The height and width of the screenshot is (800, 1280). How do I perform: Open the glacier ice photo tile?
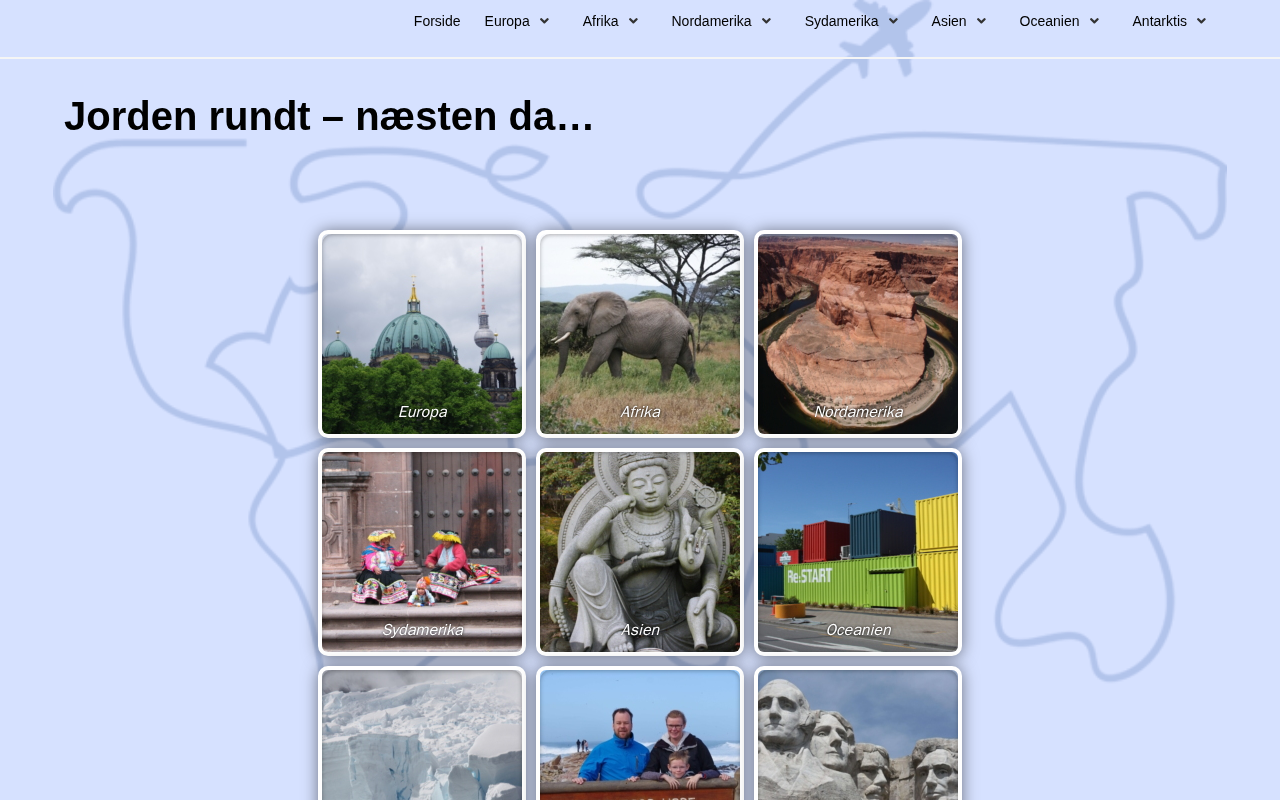422,734
